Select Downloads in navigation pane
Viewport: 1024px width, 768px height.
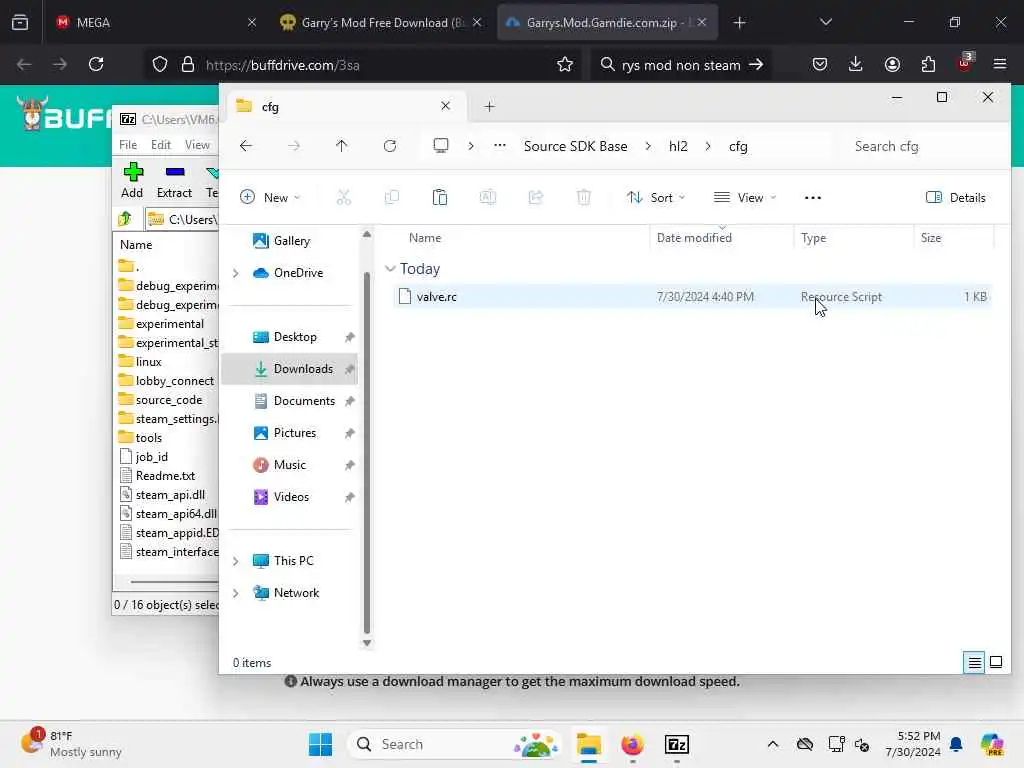(x=290, y=369)
